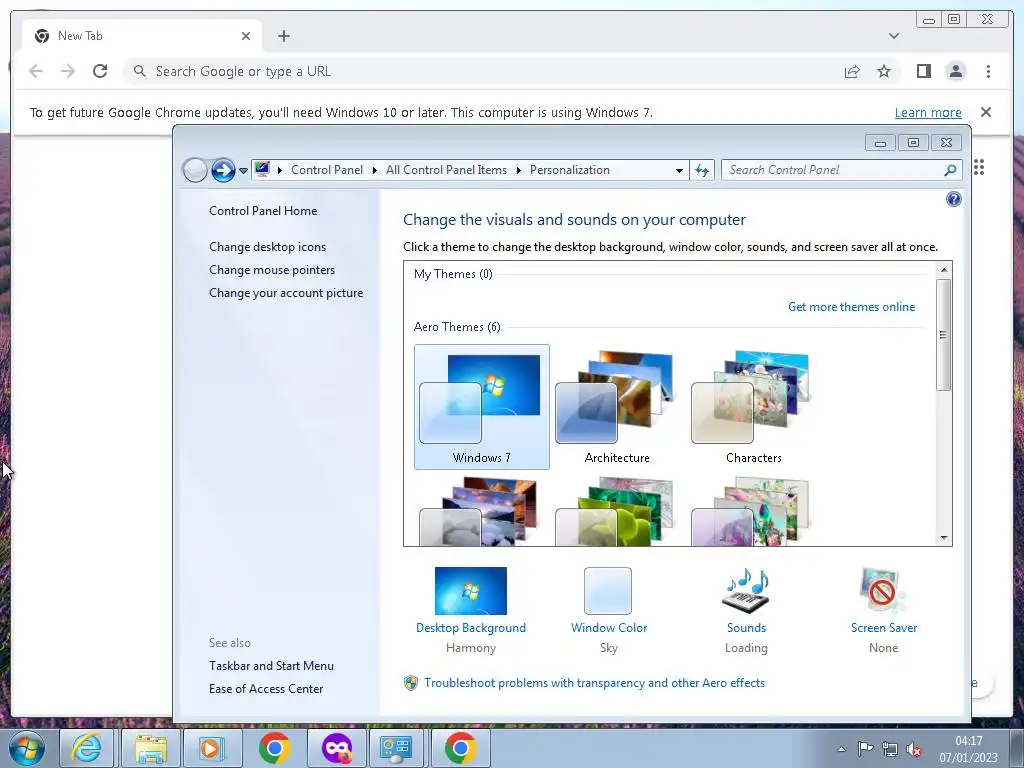This screenshot has width=1024, height=768.
Task: Switch to Control Panel taskbar button
Action: (396, 748)
